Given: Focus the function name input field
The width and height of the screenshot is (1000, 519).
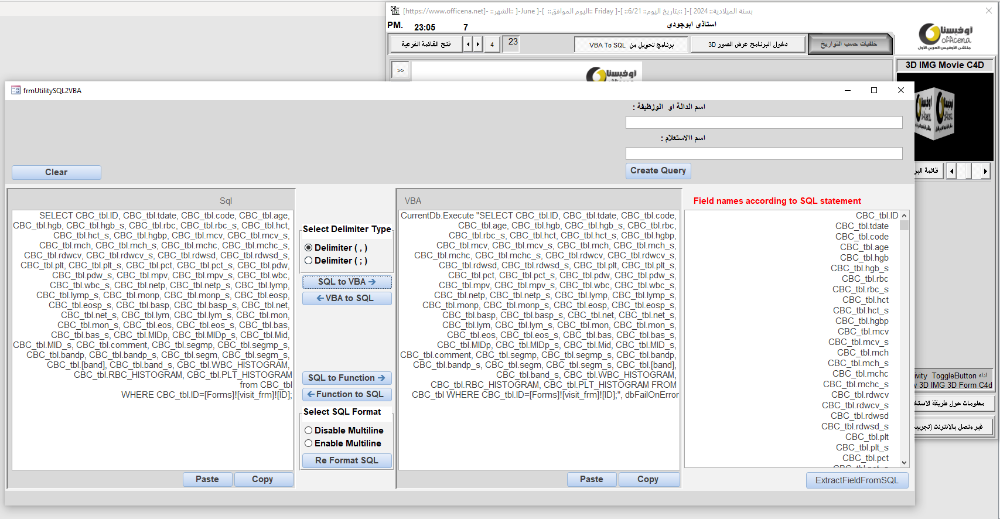Looking at the screenshot, I should 764,122.
